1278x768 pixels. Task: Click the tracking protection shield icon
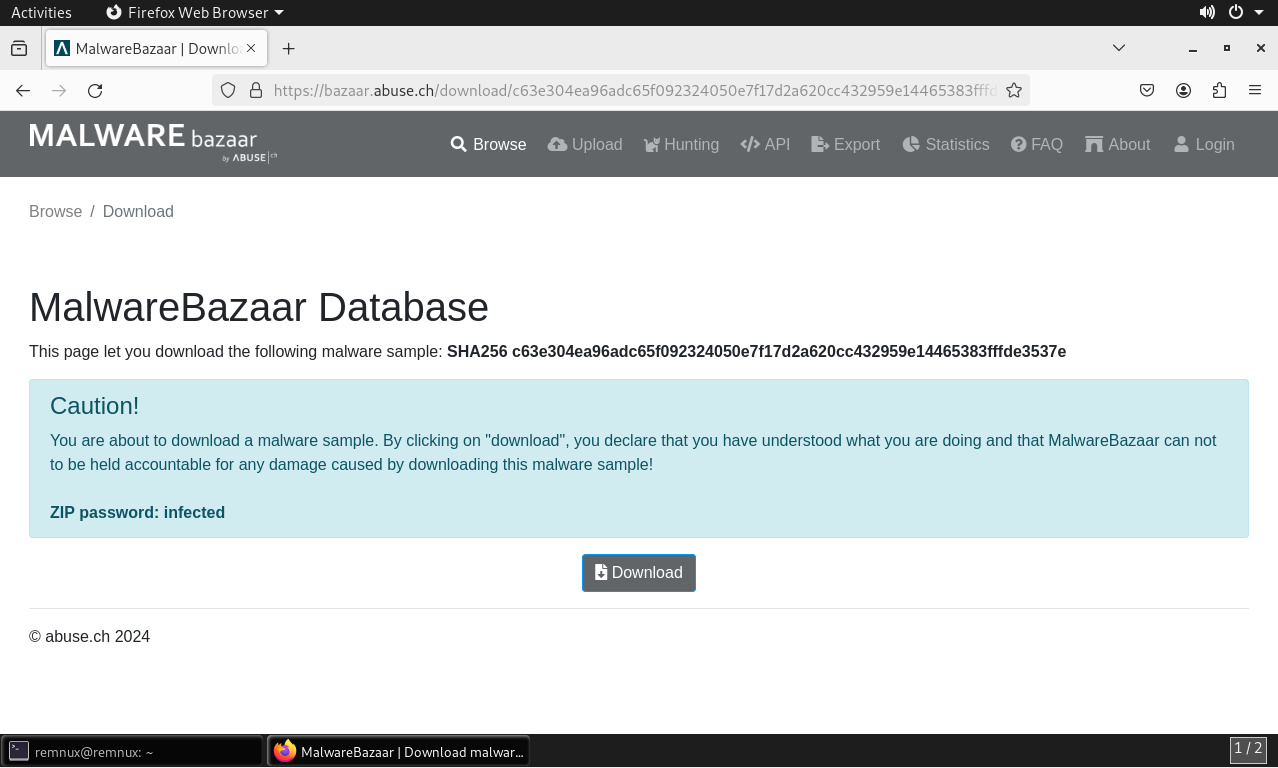pos(228,90)
